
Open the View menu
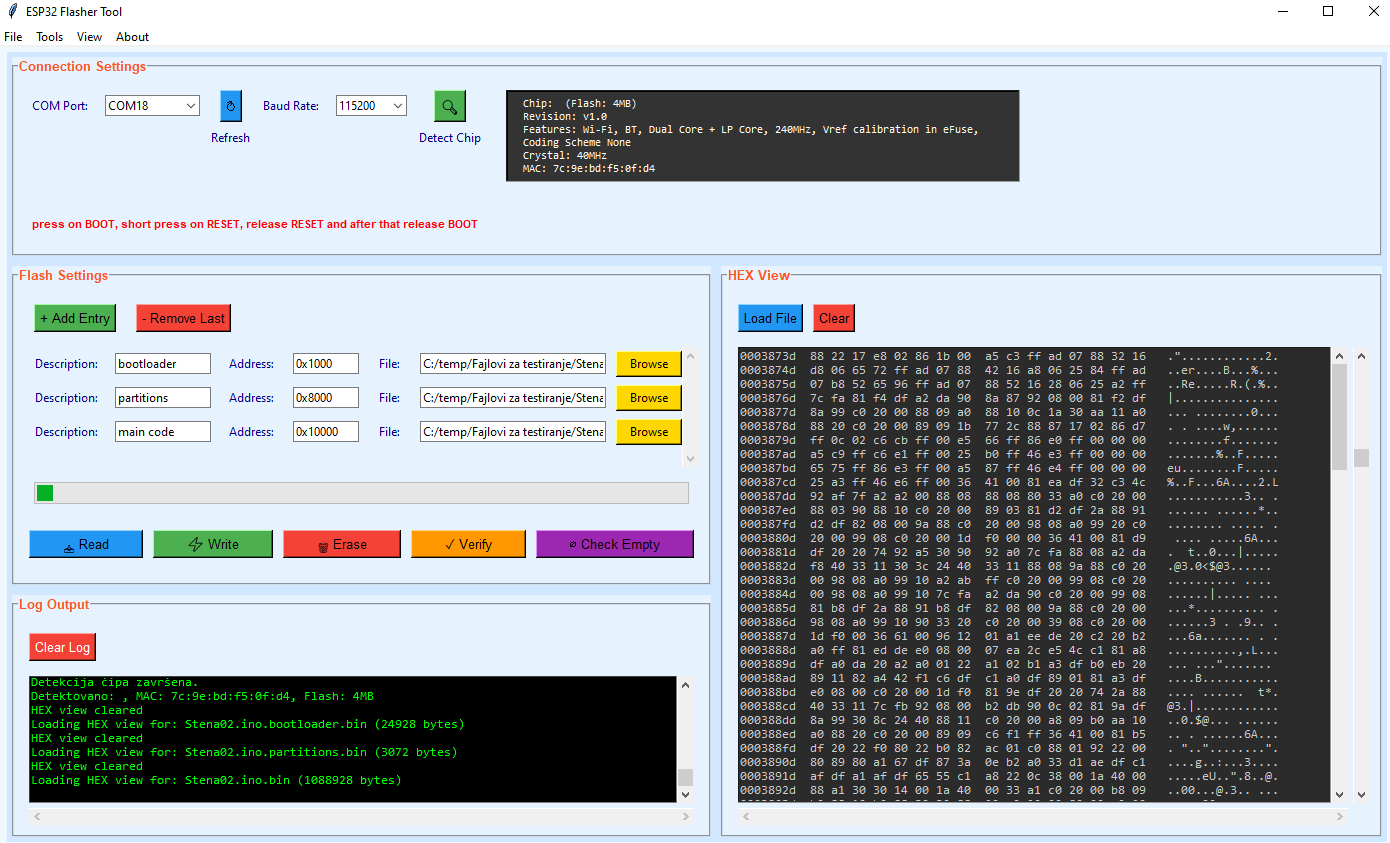[x=89, y=37]
